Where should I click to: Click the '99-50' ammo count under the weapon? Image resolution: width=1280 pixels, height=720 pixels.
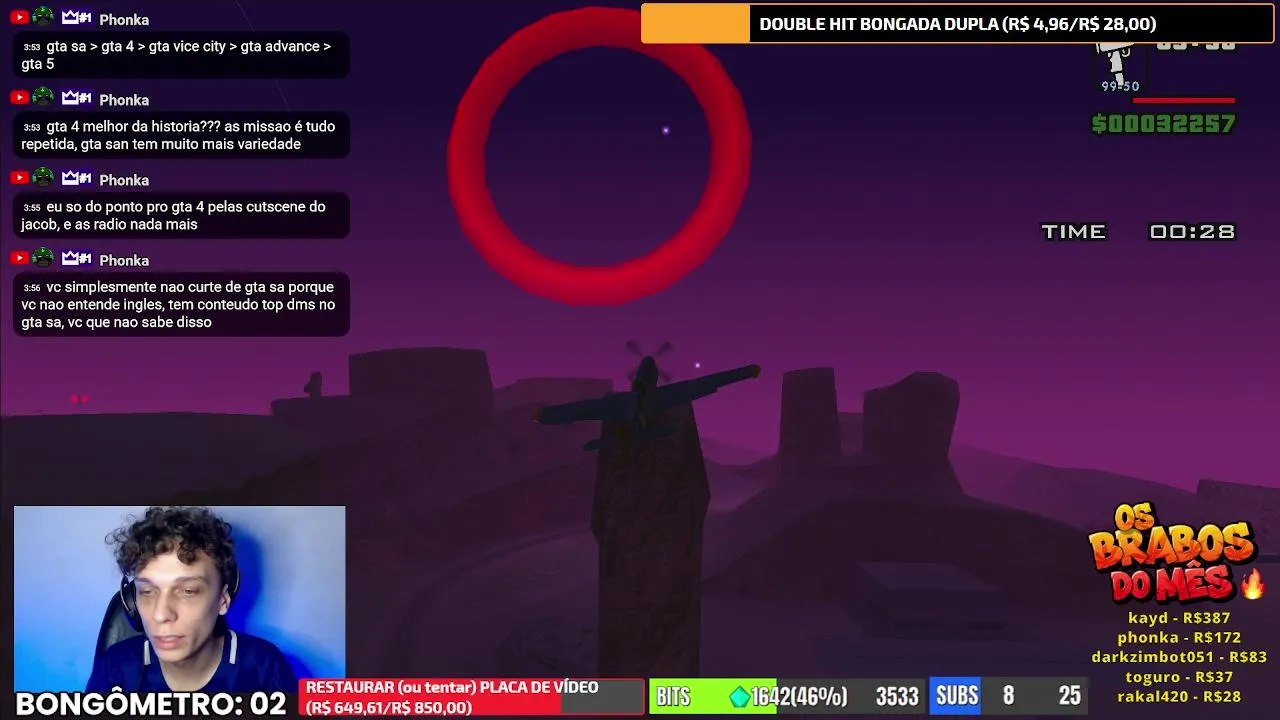tap(1120, 87)
